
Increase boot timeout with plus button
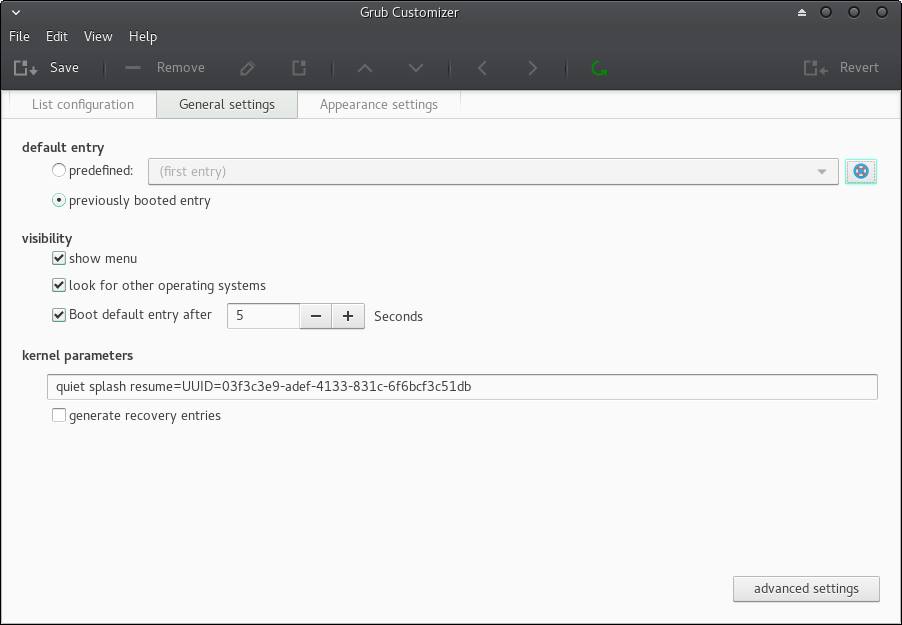[348, 316]
